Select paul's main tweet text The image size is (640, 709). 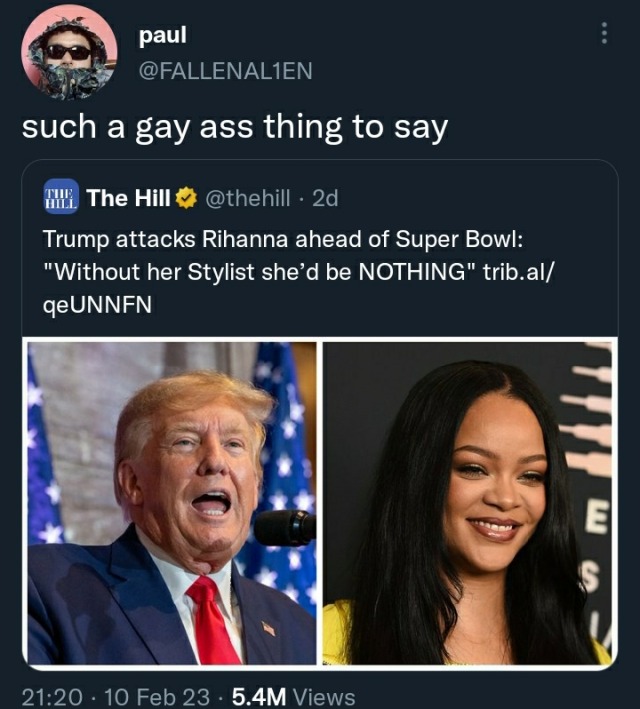[x=235, y=128]
